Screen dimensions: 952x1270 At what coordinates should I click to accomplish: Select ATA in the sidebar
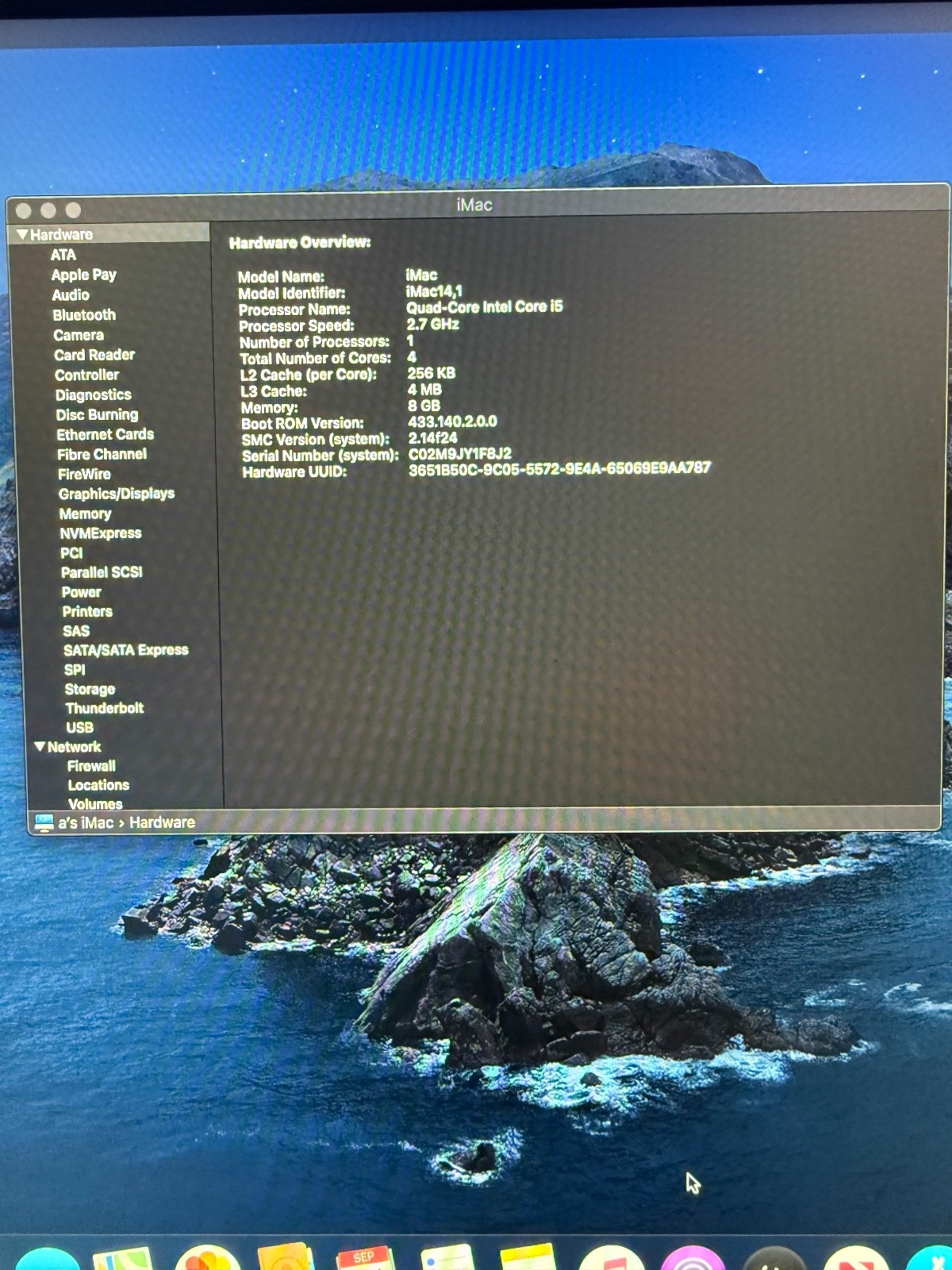click(63, 255)
